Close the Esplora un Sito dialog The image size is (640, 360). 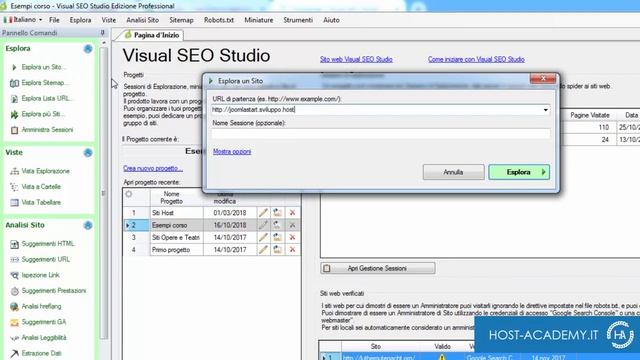pos(542,78)
